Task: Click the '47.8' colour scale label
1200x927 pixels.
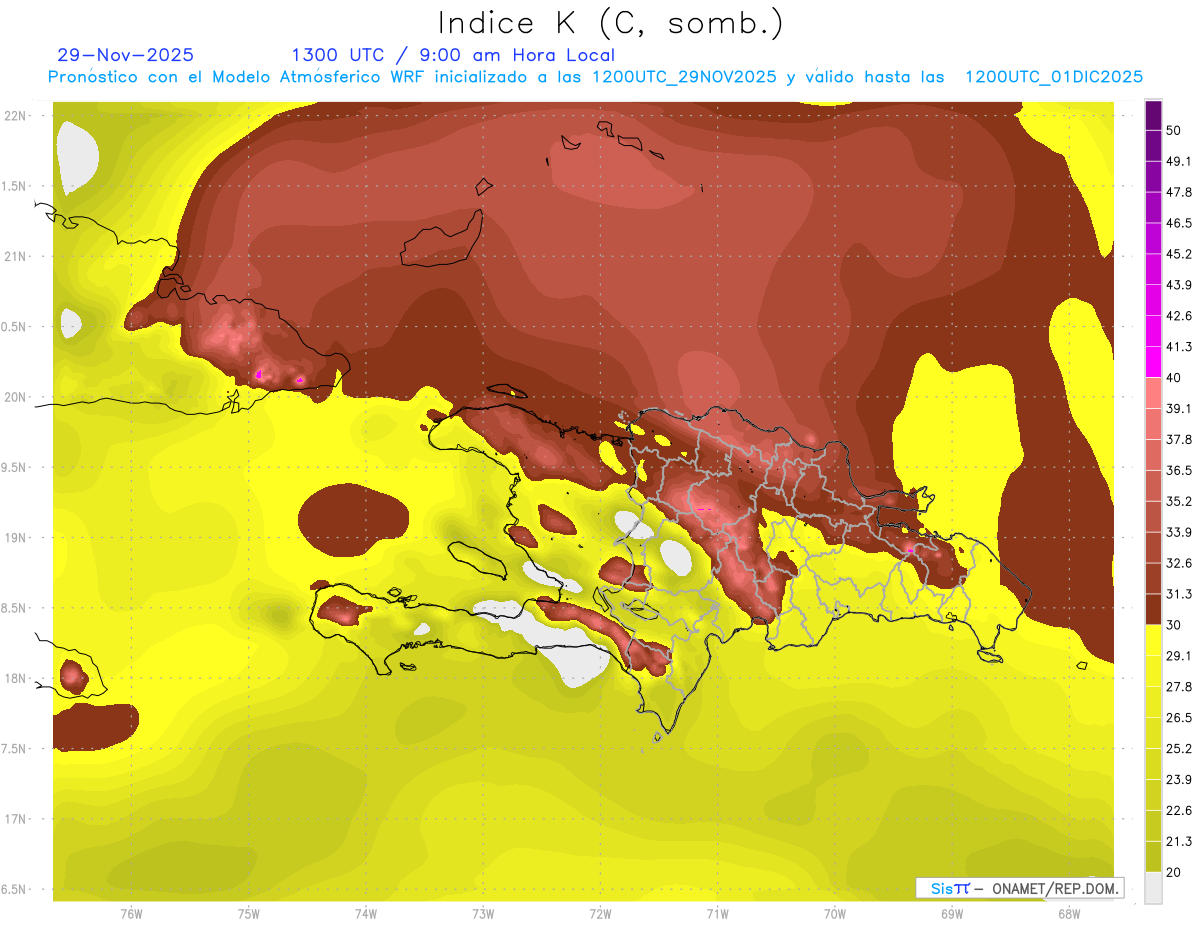Action: tap(1179, 192)
